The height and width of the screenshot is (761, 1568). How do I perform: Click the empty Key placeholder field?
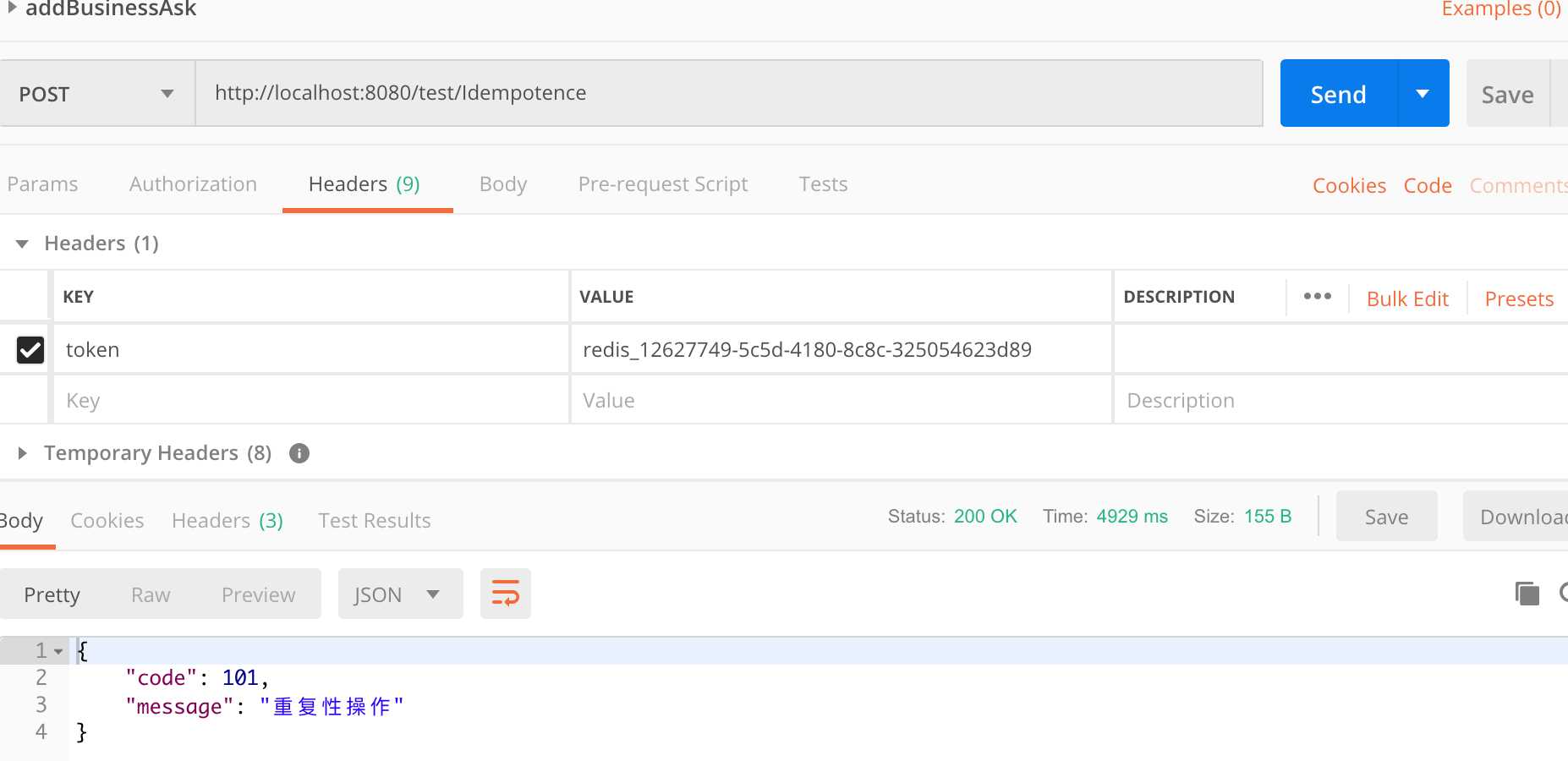[x=311, y=400]
